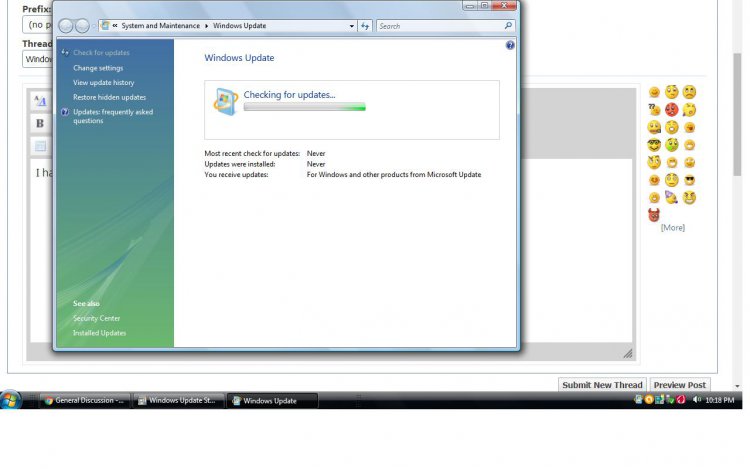
Task: Switch to the Windows Update taskbar button
Action: pyautogui.click(x=272, y=401)
